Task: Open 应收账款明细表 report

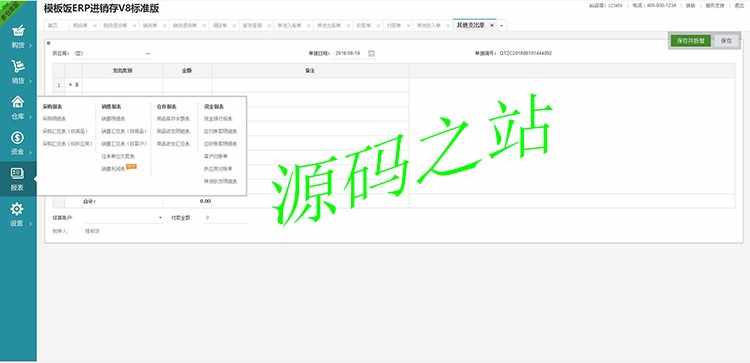Action: click(221, 143)
